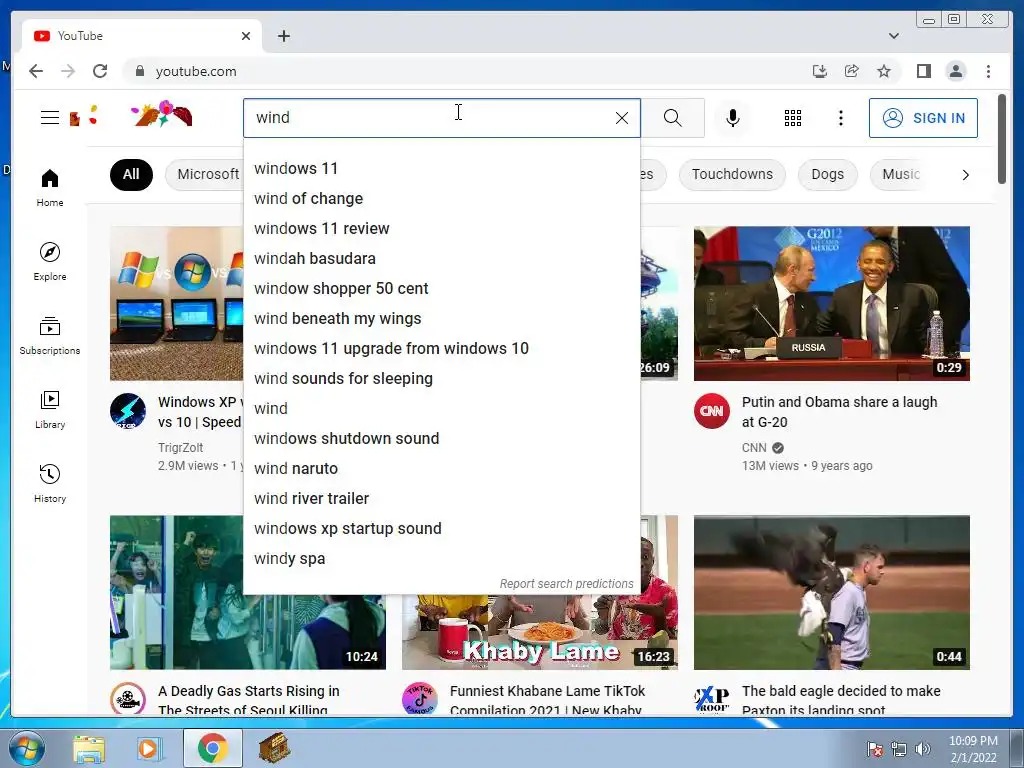Choose suggestion "wind beneath my wings"

[x=441, y=319]
